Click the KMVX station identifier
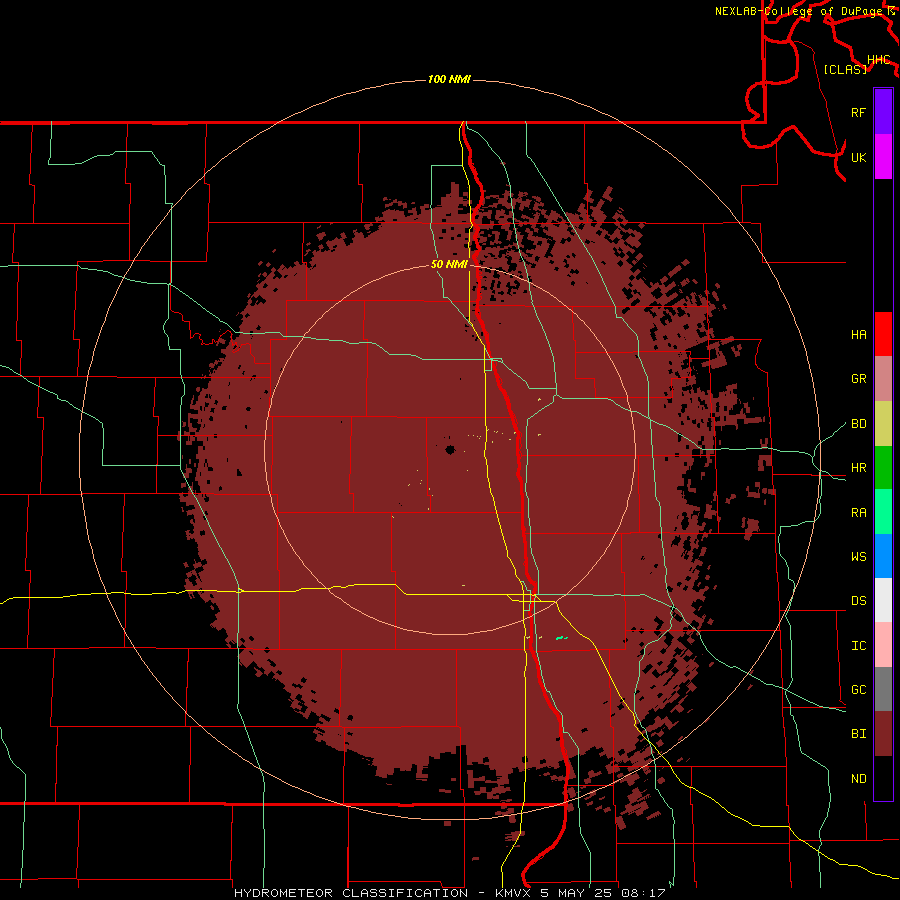 pyautogui.click(x=514, y=893)
